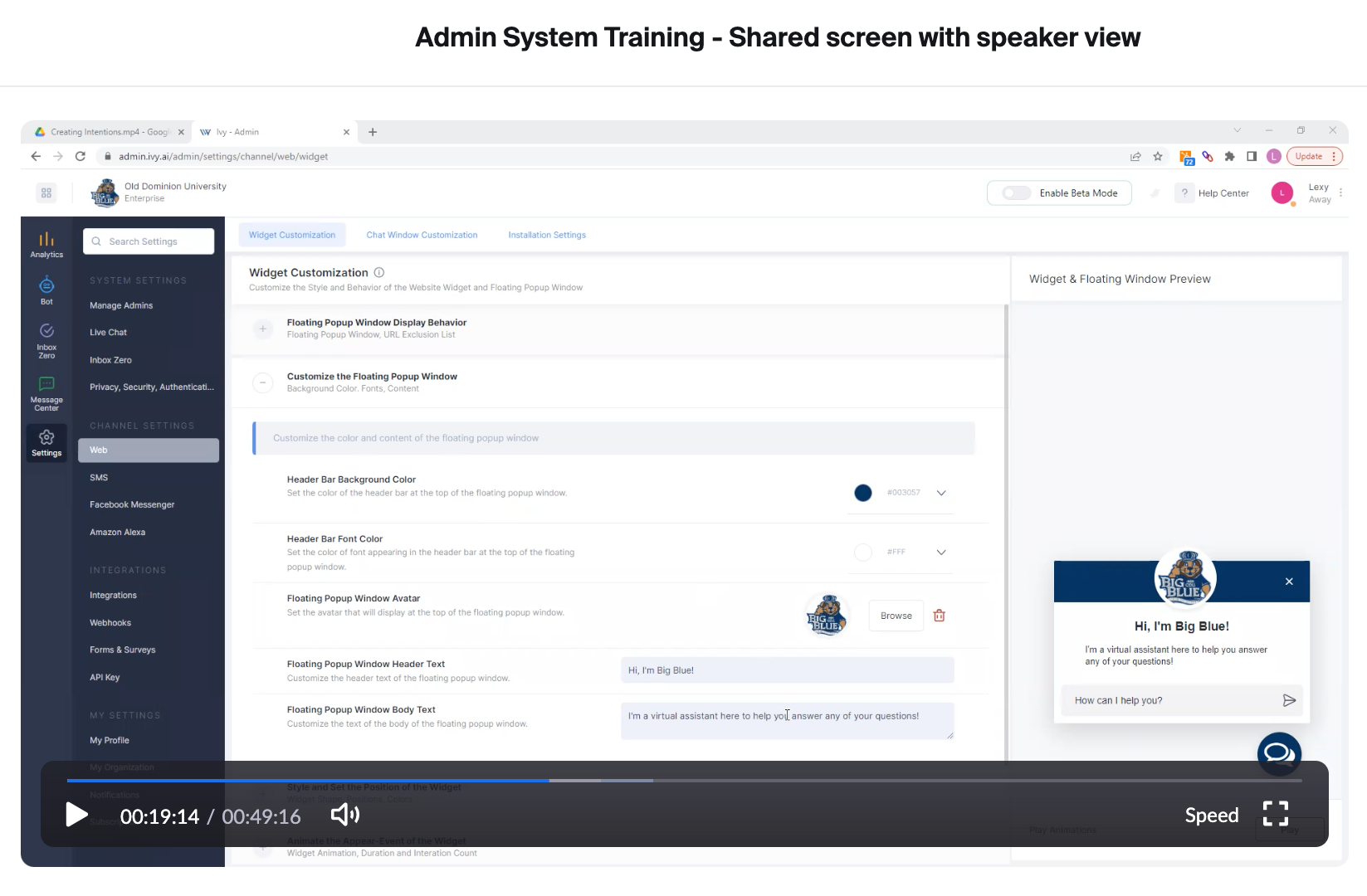Open Integrations menu item
The width and height of the screenshot is (1367, 896).
(113, 595)
